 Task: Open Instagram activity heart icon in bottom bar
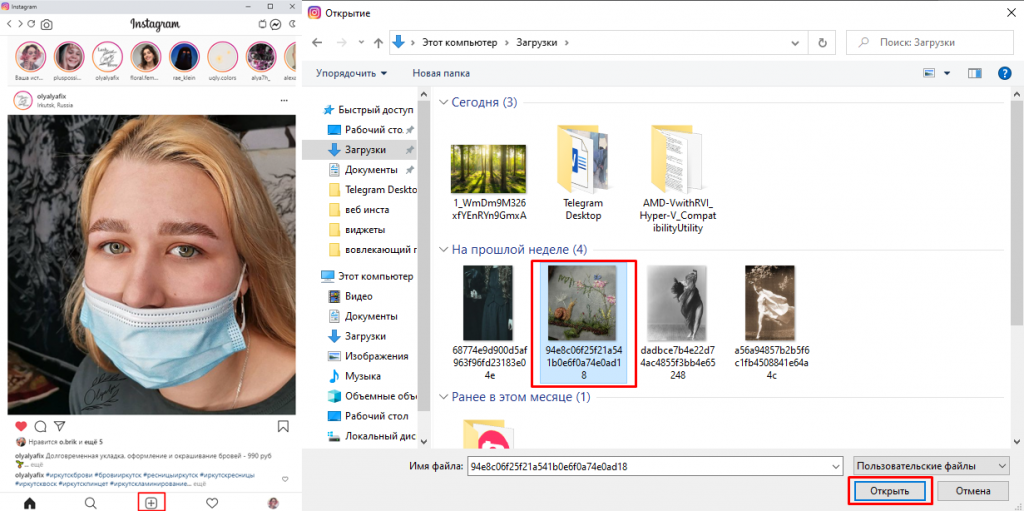[x=212, y=503]
